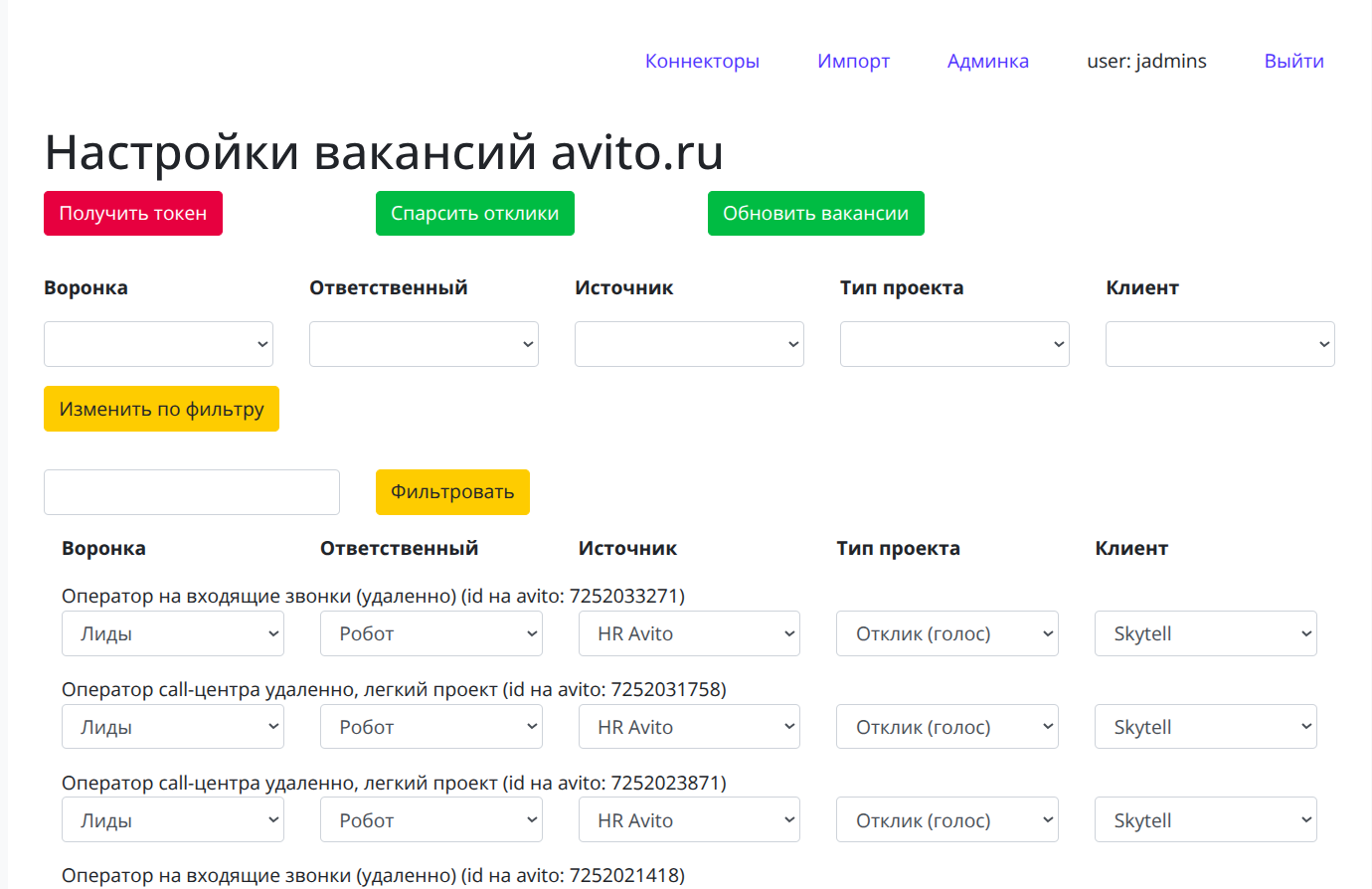This screenshot has height=889, width=1372.
Task: Click the Изменить по фильтру button
Action: coord(161,409)
